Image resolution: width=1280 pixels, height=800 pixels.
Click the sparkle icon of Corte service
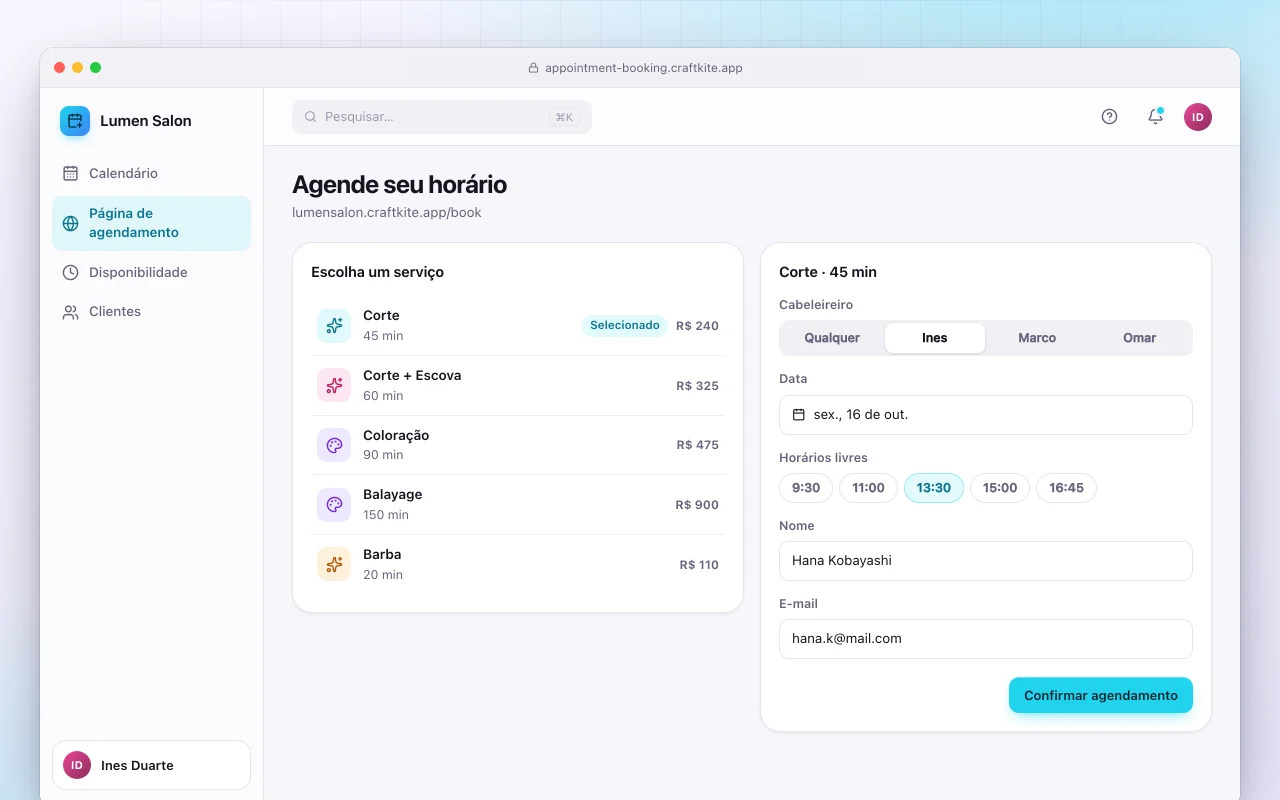pos(334,326)
